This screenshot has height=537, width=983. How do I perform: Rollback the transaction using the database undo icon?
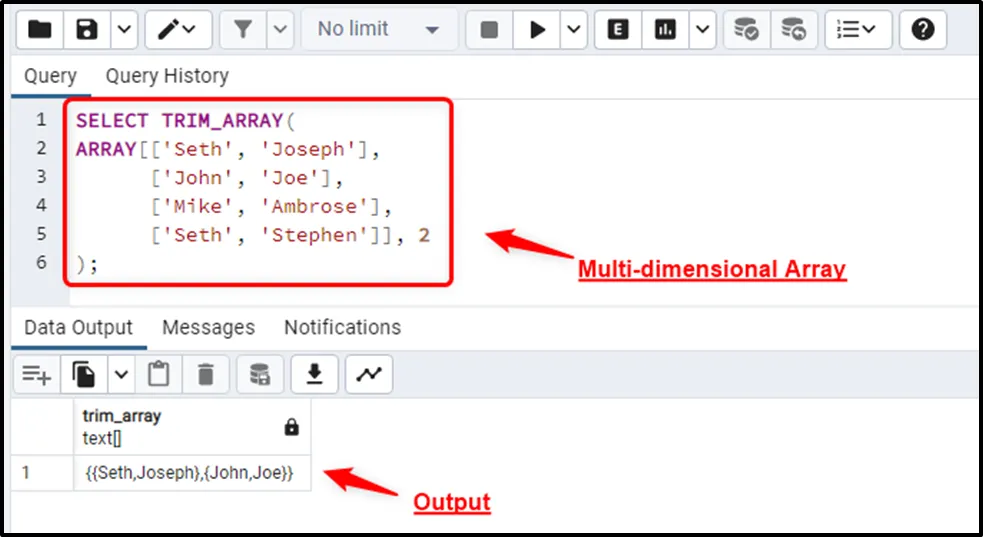coord(794,30)
